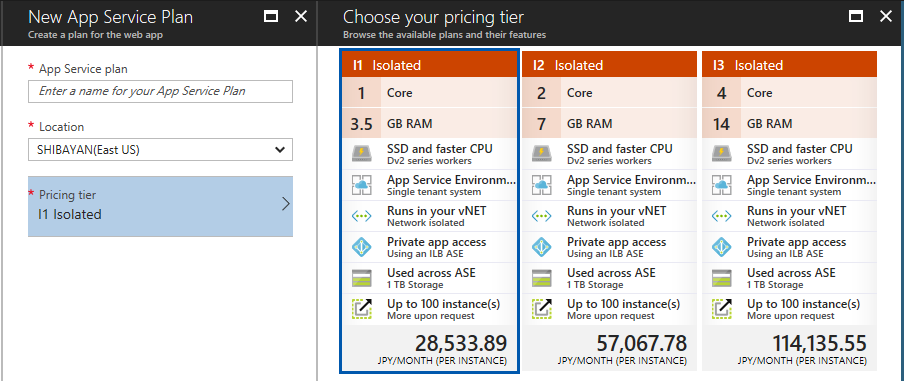Click the App Service plan name field
This screenshot has height=381, width=904.
160,91
